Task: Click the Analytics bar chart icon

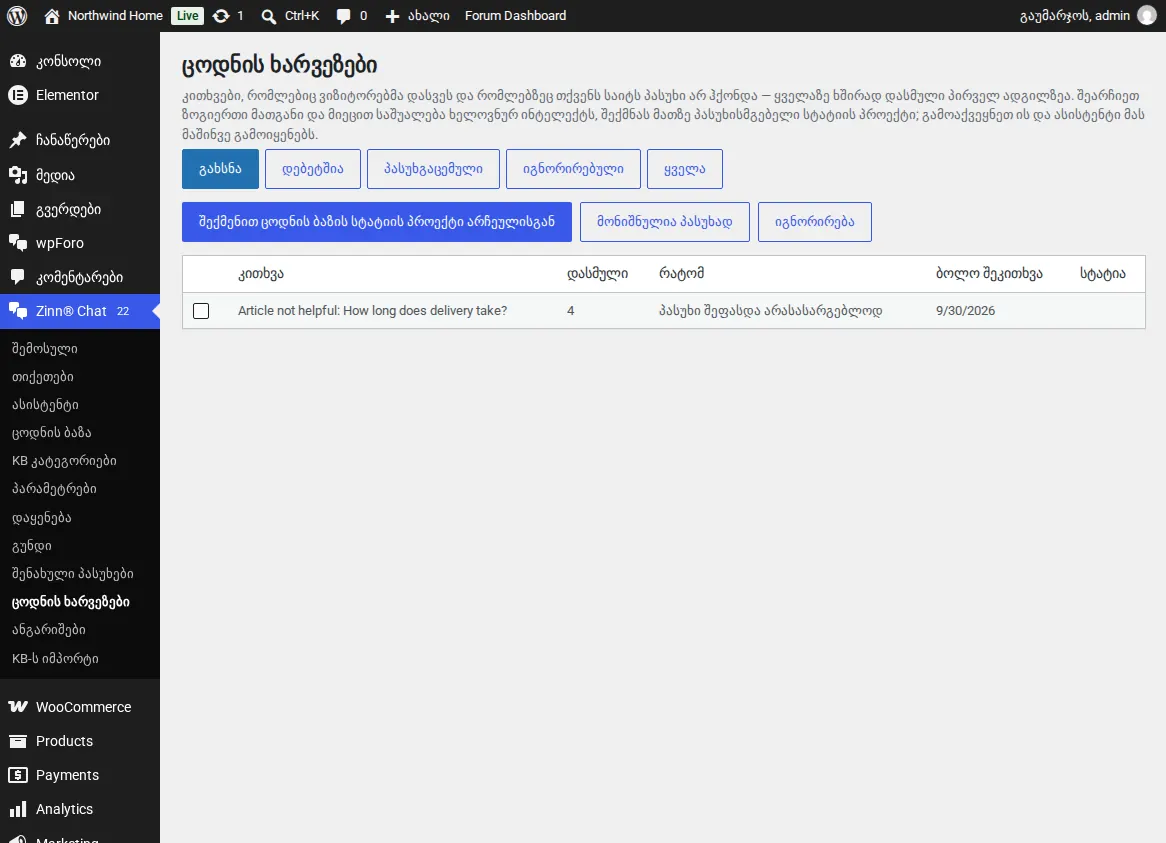Action: pyautogui.click(x=18, y=810)
